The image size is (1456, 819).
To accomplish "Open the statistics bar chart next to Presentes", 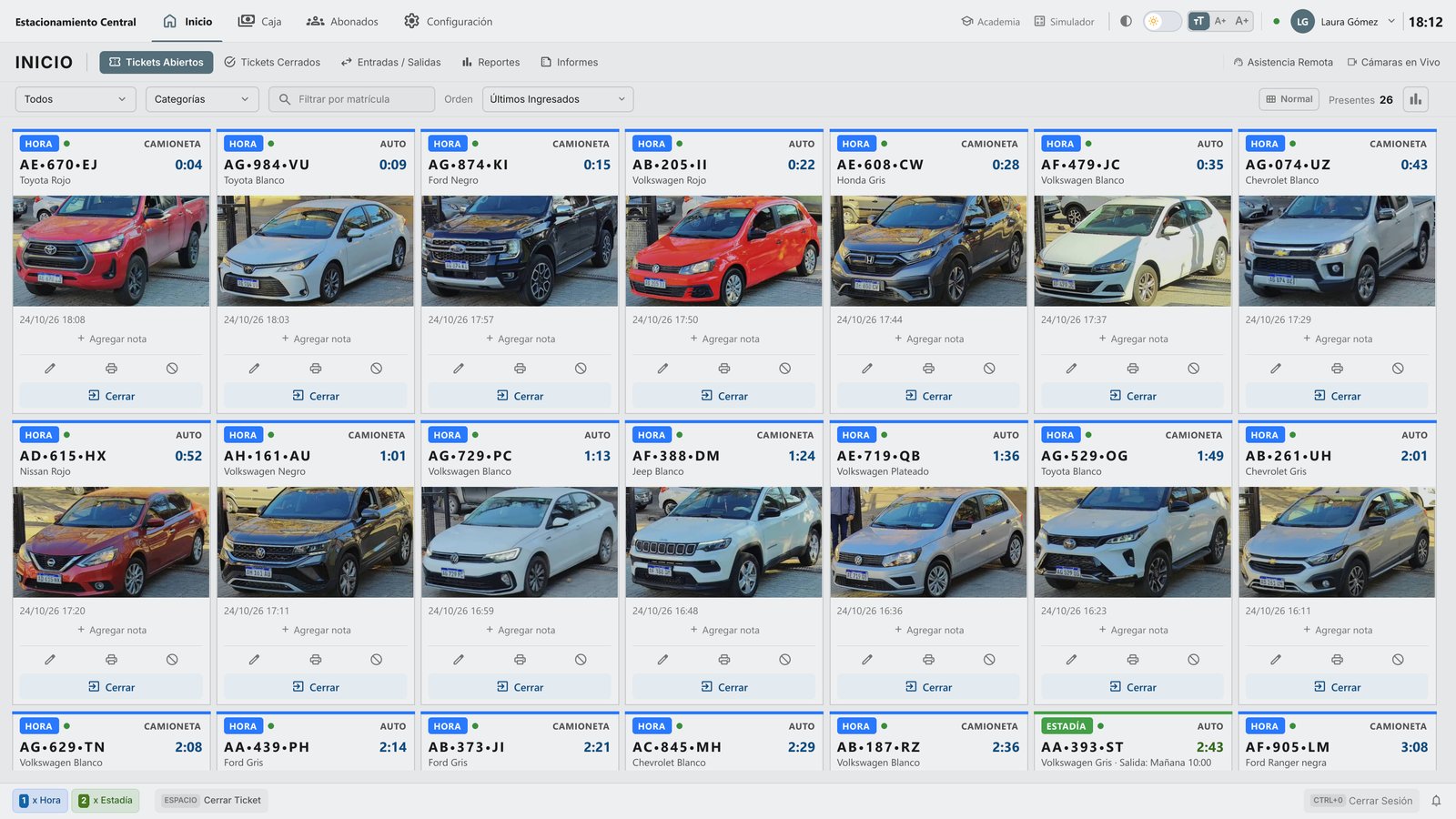I will pos(1415,99).
